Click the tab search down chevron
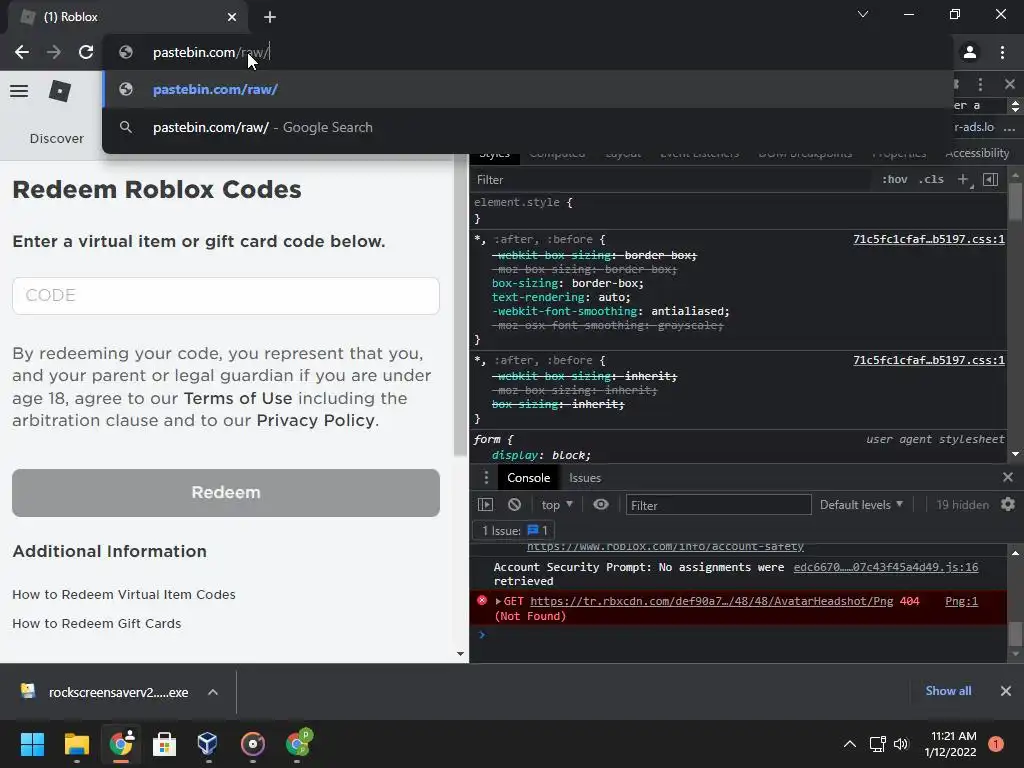This screenshot has height=768, width=1024. tap(863, 14)
